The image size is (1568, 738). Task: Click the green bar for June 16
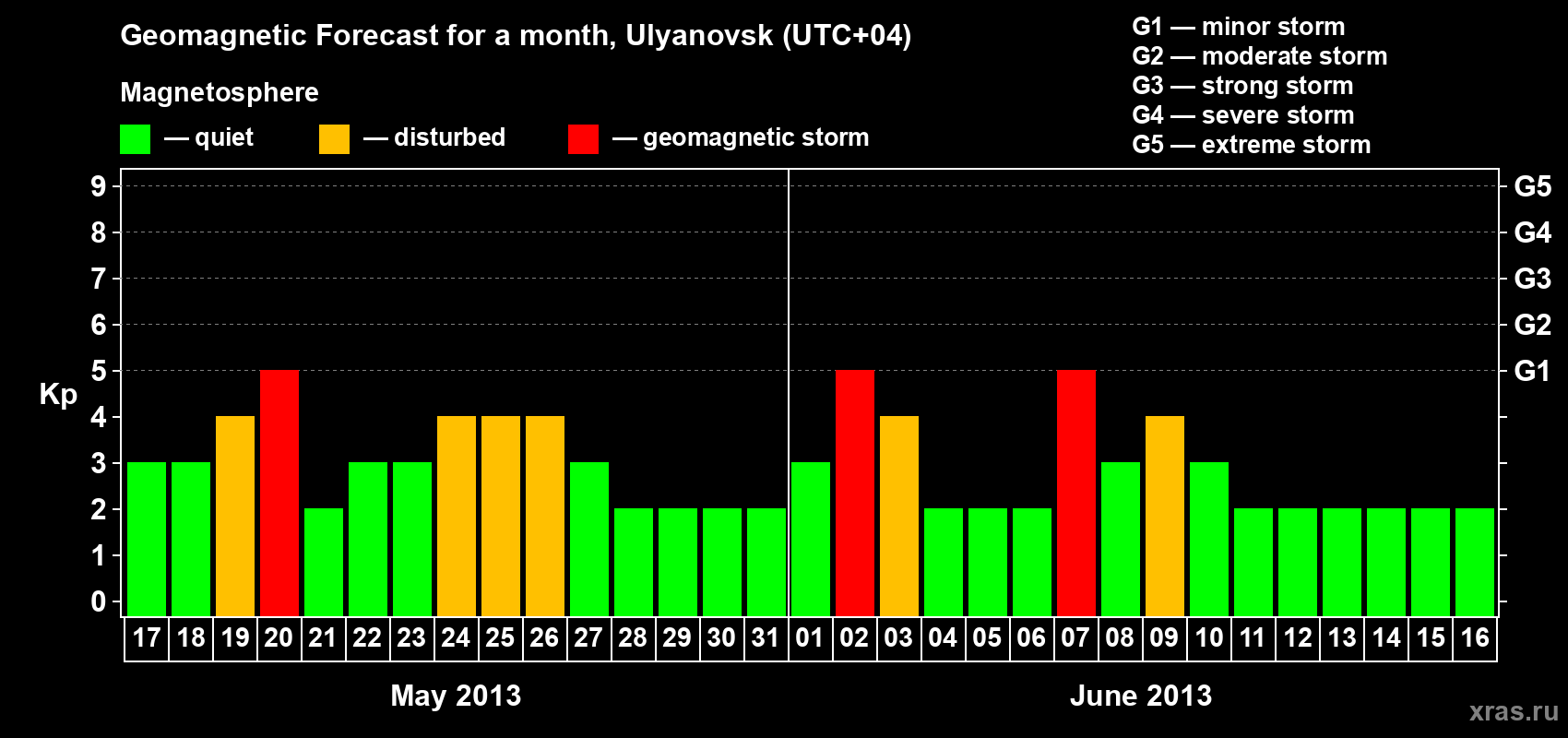pyautogui.click(x=1475, y=562)
